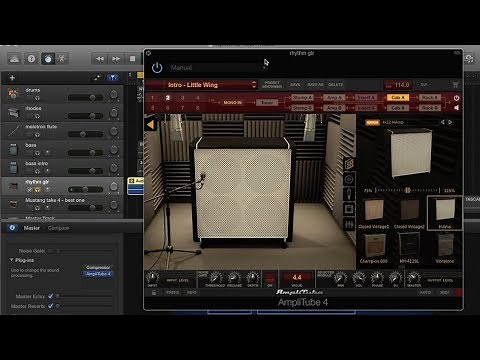Click the Delete preset button
The image size is (480, 360).
(x=335, y=85)
